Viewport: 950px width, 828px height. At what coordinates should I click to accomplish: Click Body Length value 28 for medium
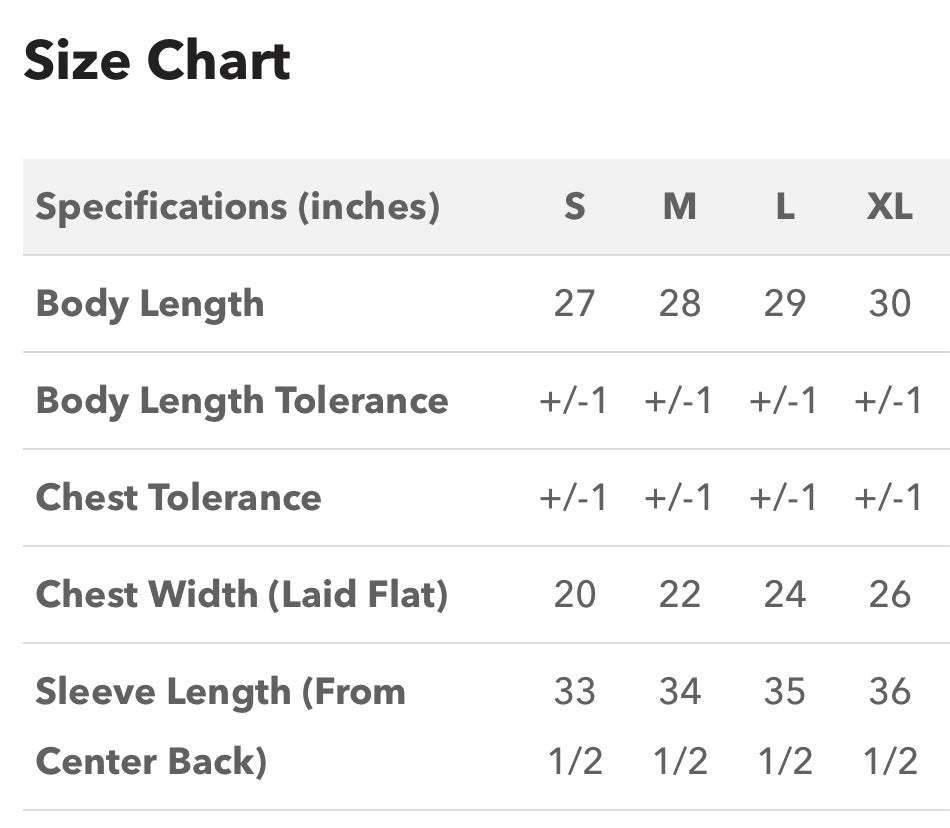pyautogui.click(x=679, y=303)
